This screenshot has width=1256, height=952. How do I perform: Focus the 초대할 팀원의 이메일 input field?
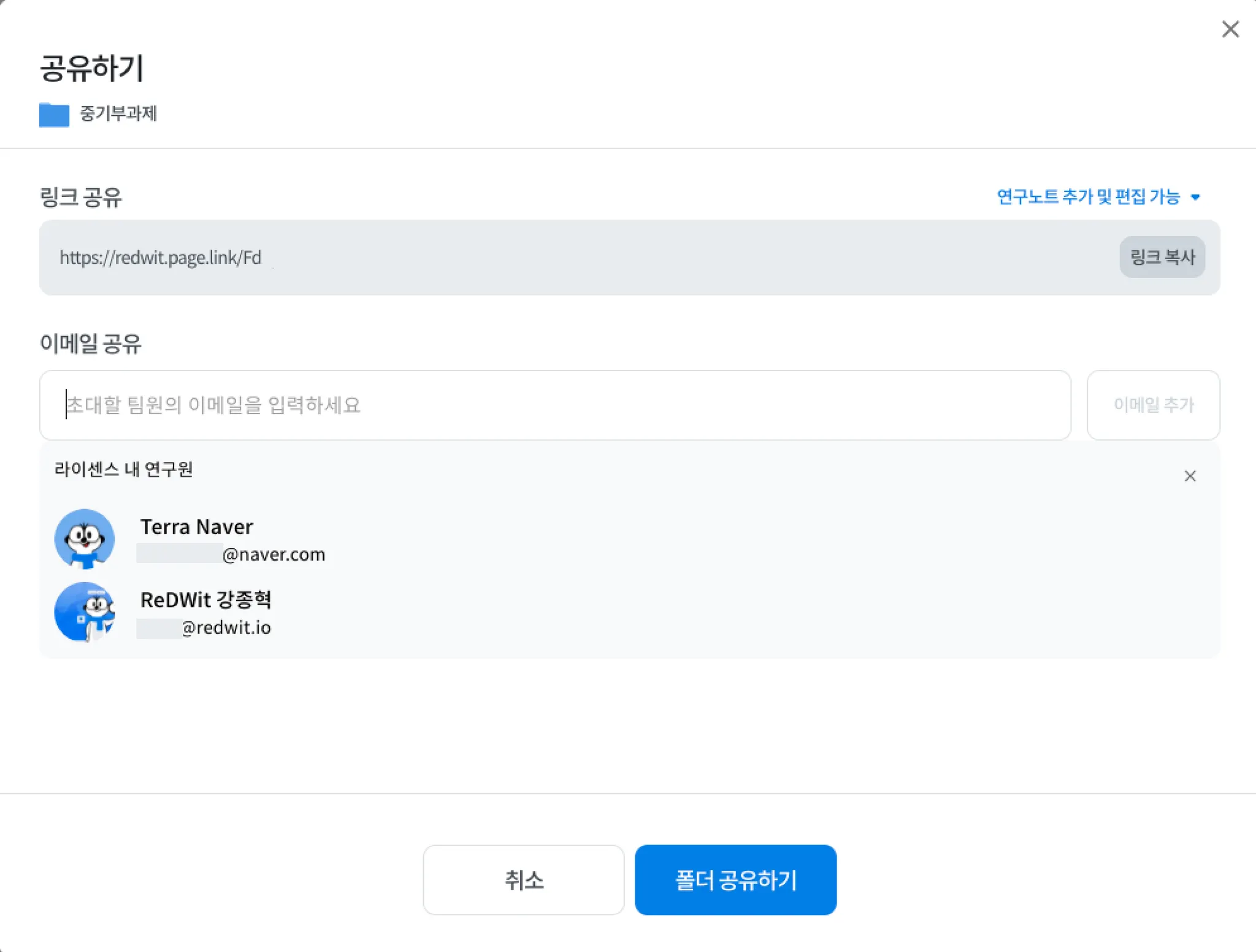[554, 405]
